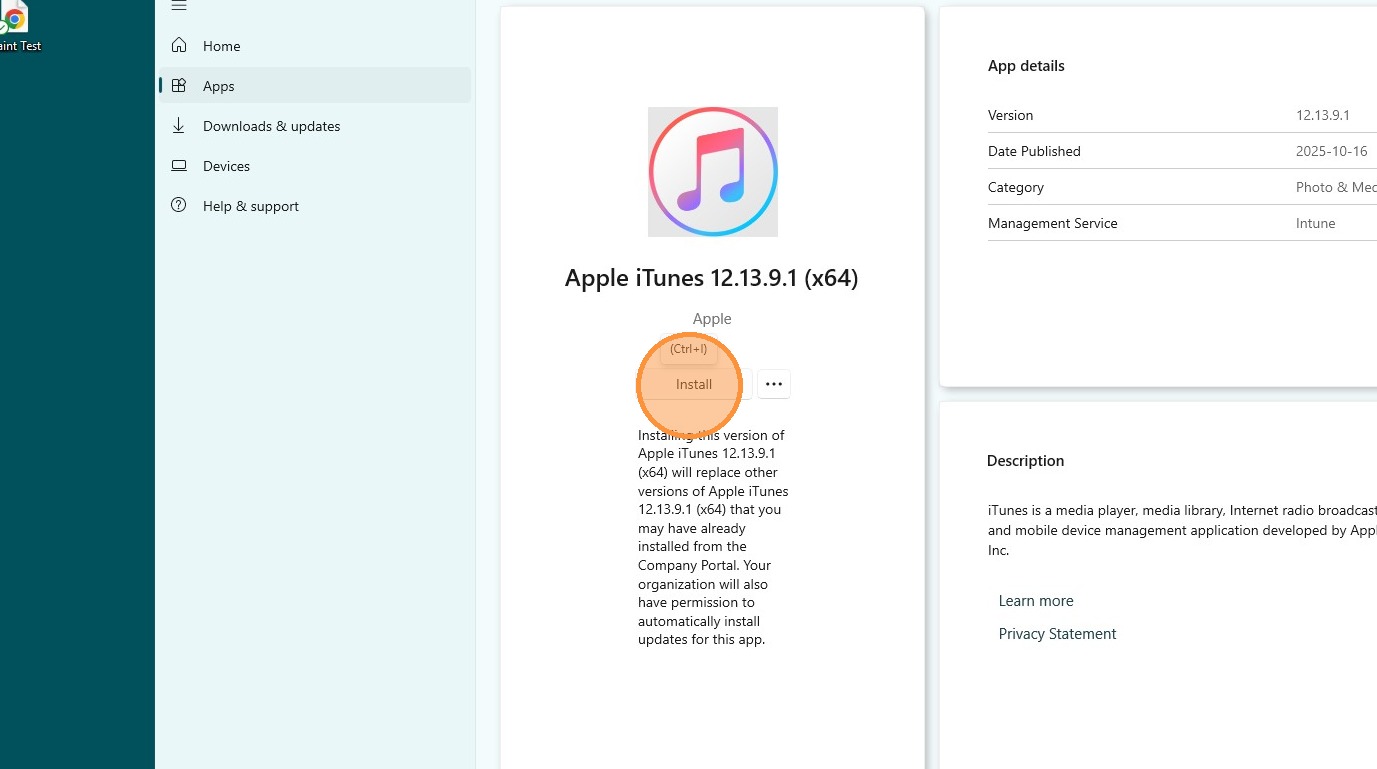Click the 'Date Published' label
The image size is (1377, 769).
(x=1034, y=151)
